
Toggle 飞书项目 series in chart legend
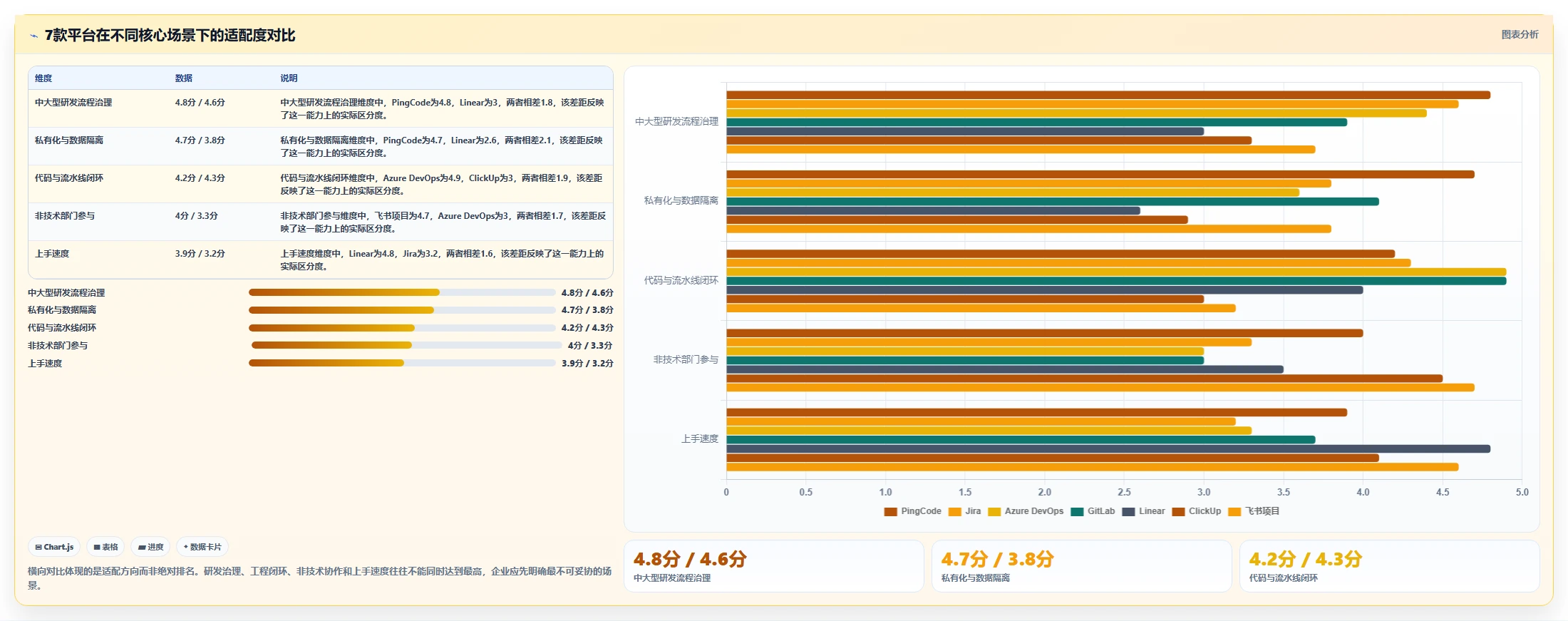[x=1254, y=511]
